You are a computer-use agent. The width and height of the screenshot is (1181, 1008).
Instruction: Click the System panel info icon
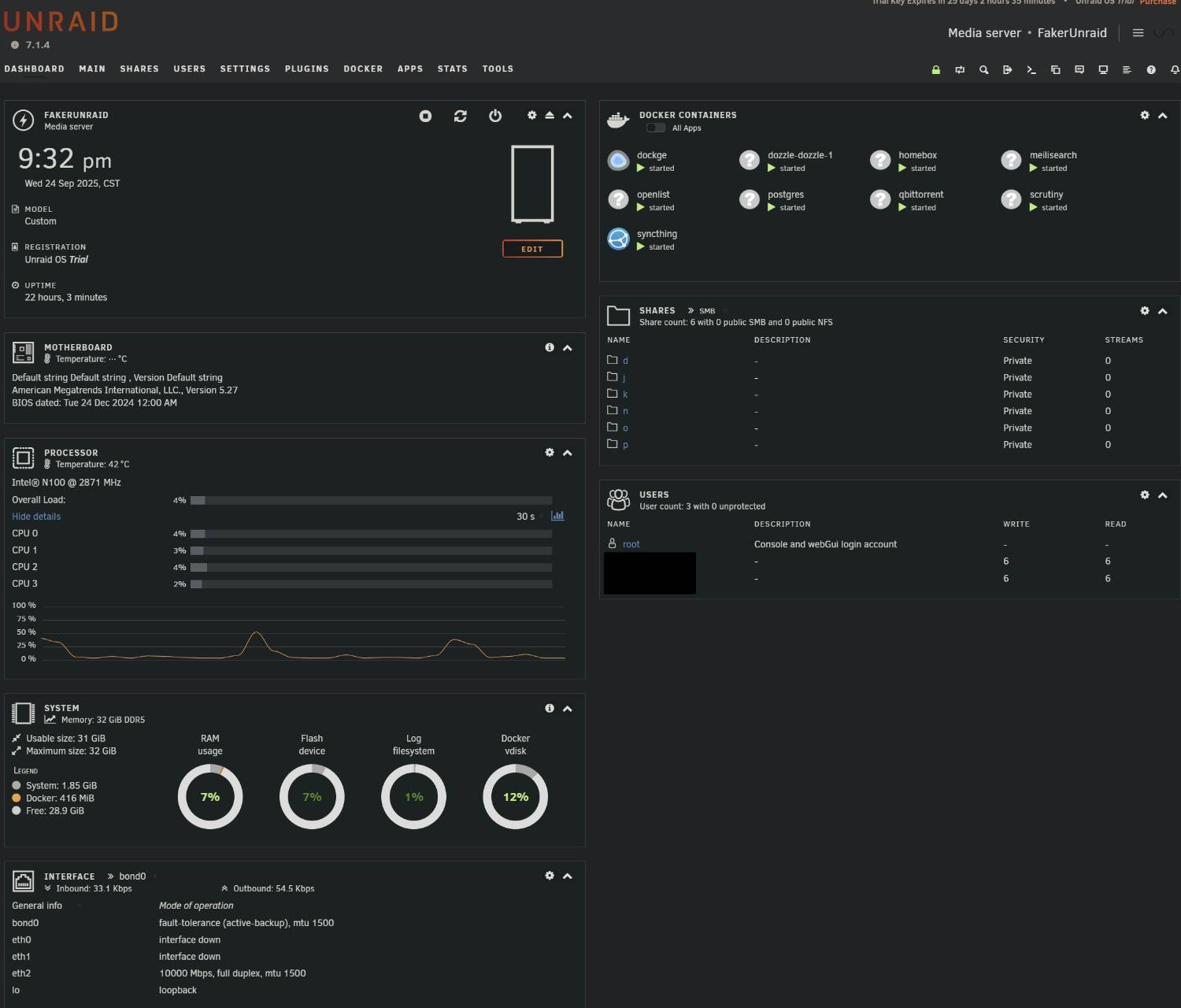coord(550,708)
